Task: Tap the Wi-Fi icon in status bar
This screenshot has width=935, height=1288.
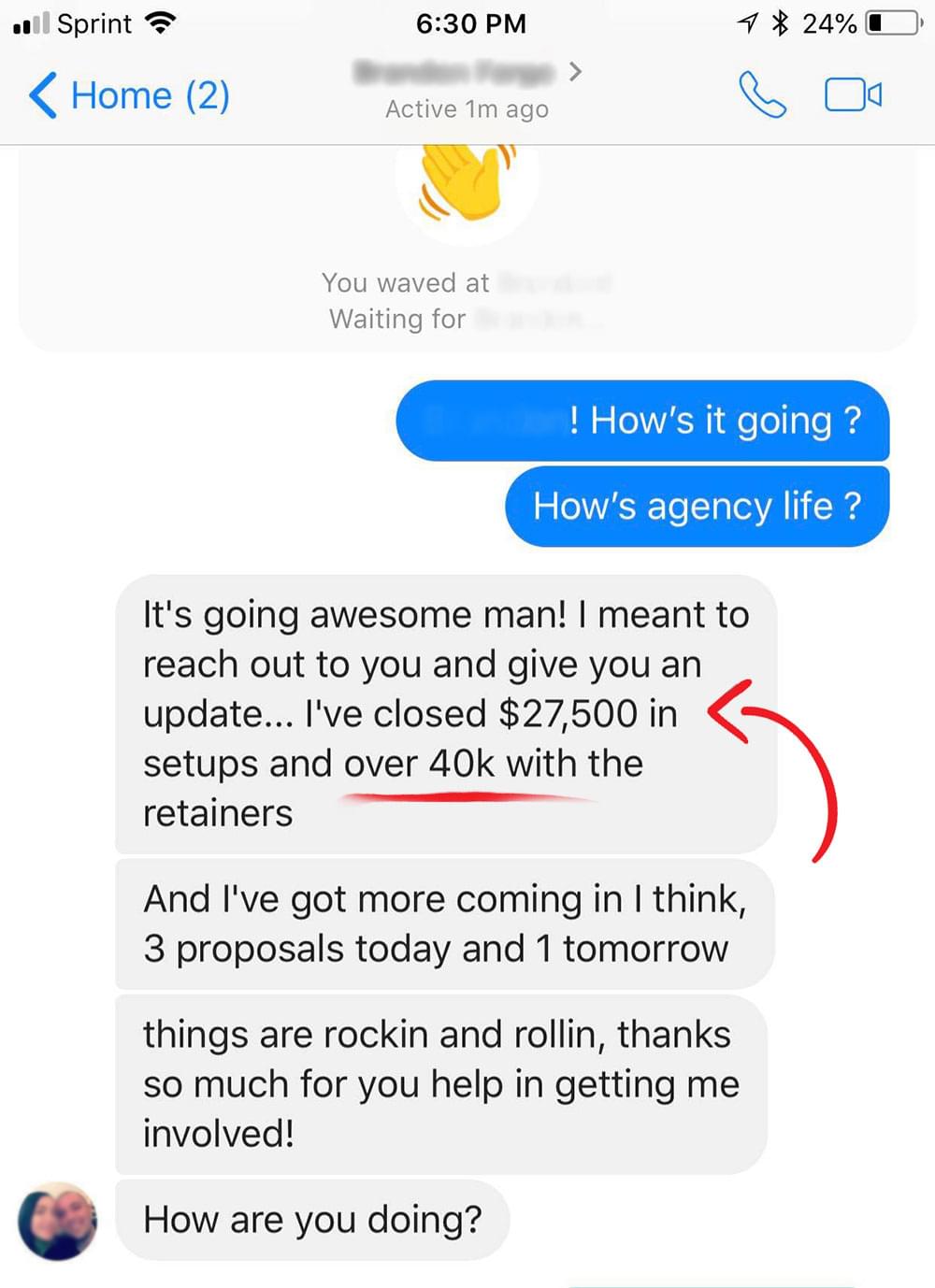Action: (162, 22)
